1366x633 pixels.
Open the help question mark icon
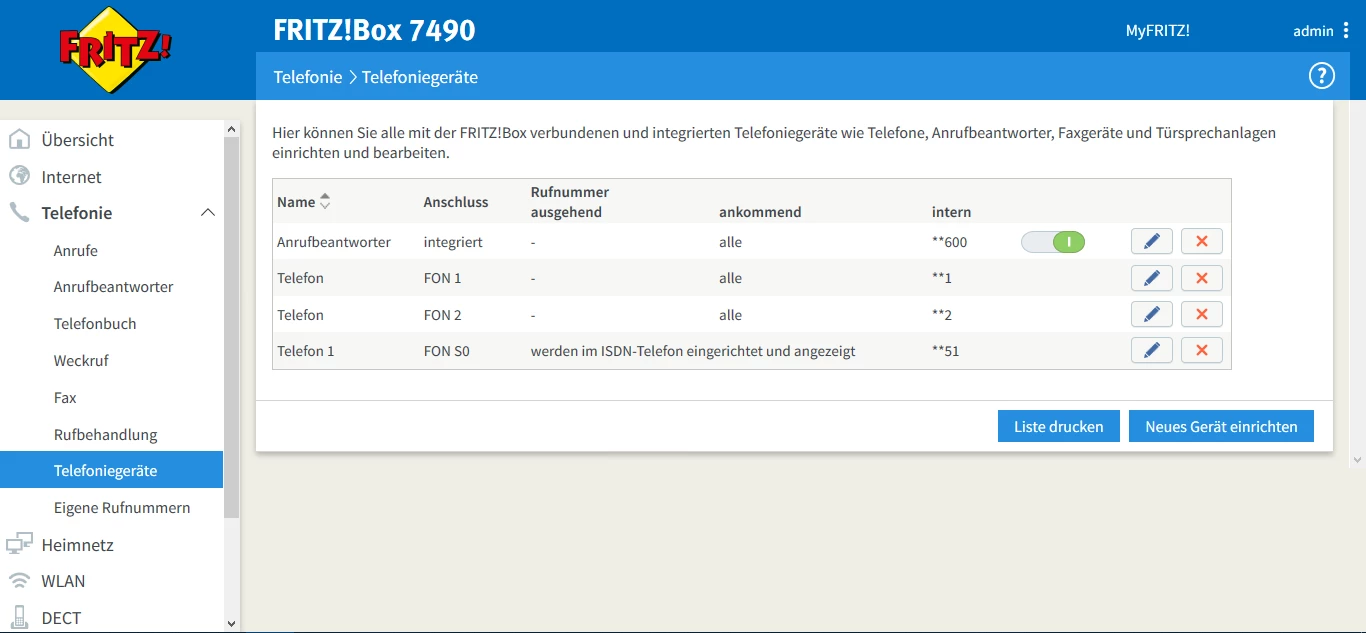tap(1322, 76)
